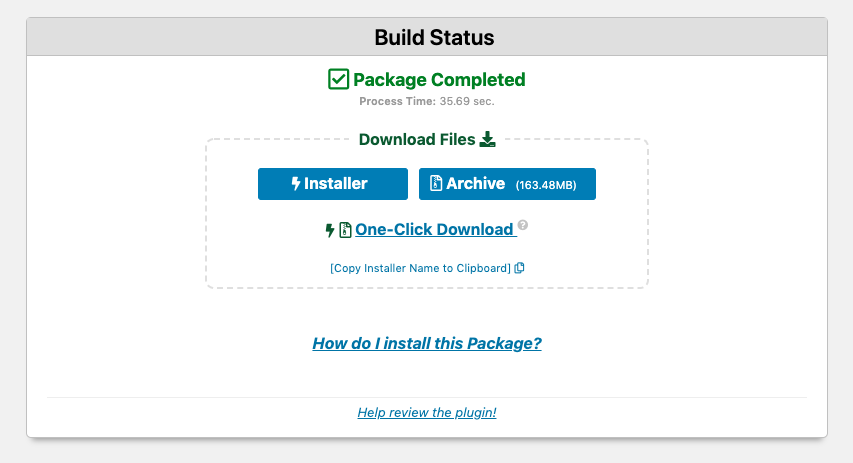Viewport: 853px width, 463px height.
Task: Click the download tray icon beside Download Files
Action: click(487, 139)
